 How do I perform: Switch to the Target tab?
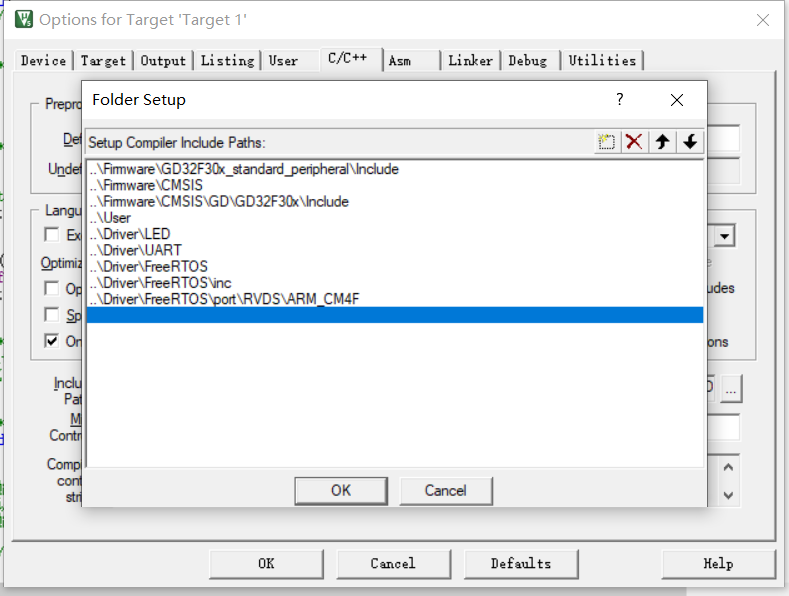103,60
